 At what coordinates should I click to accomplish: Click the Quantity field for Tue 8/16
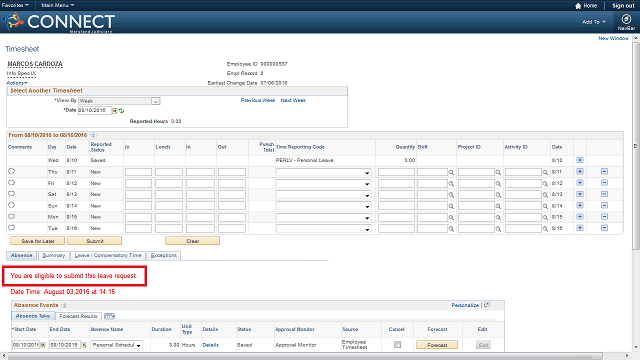coord(396,229)
